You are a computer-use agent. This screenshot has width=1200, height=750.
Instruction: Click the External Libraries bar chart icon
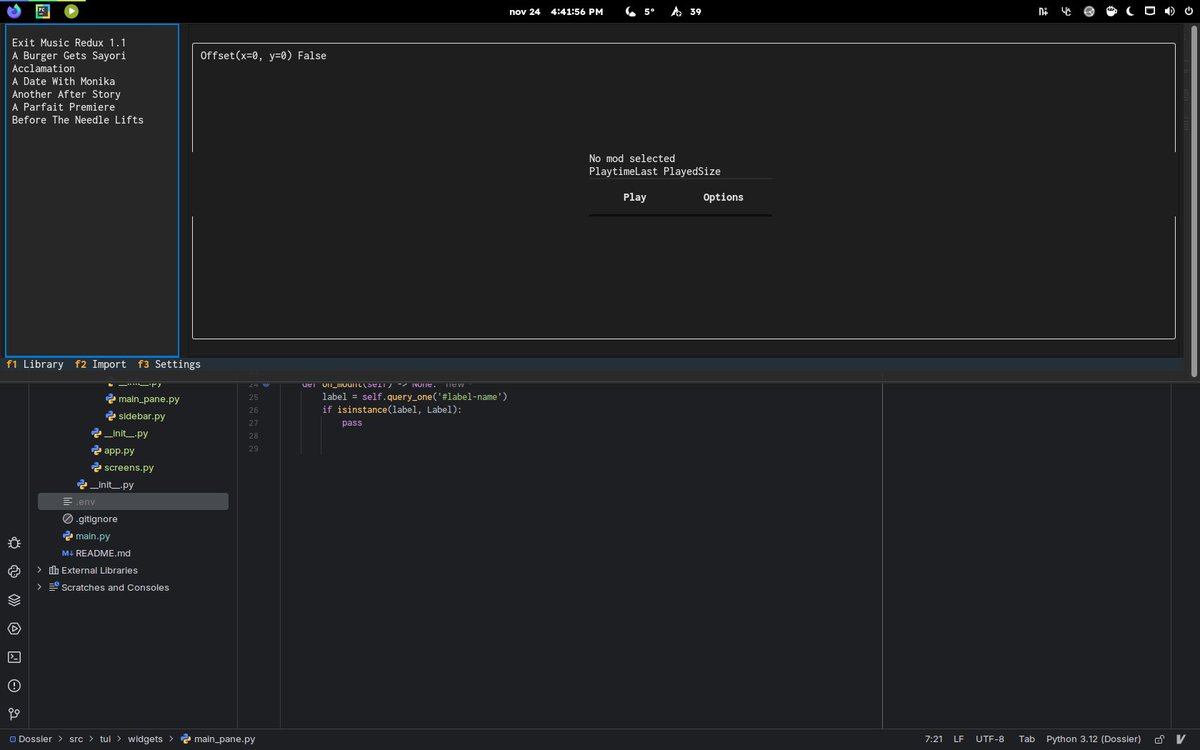pos(54,570)
